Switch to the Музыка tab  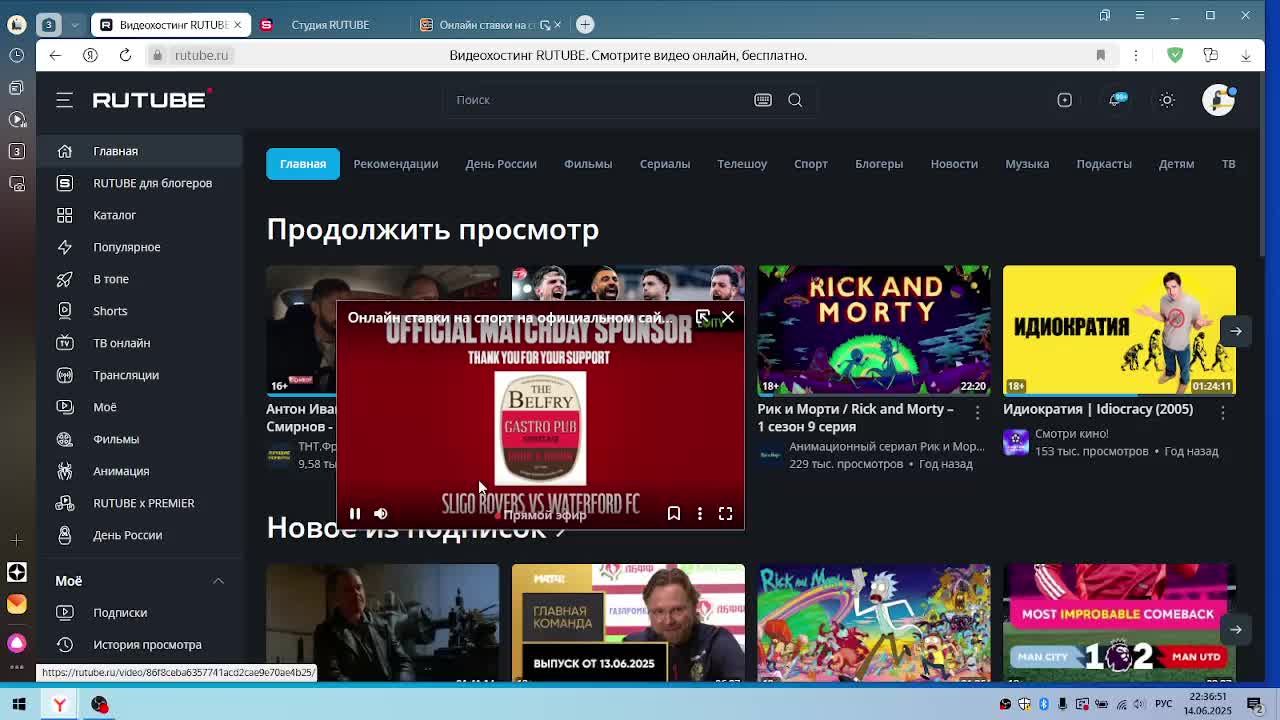pos(1027,164)
